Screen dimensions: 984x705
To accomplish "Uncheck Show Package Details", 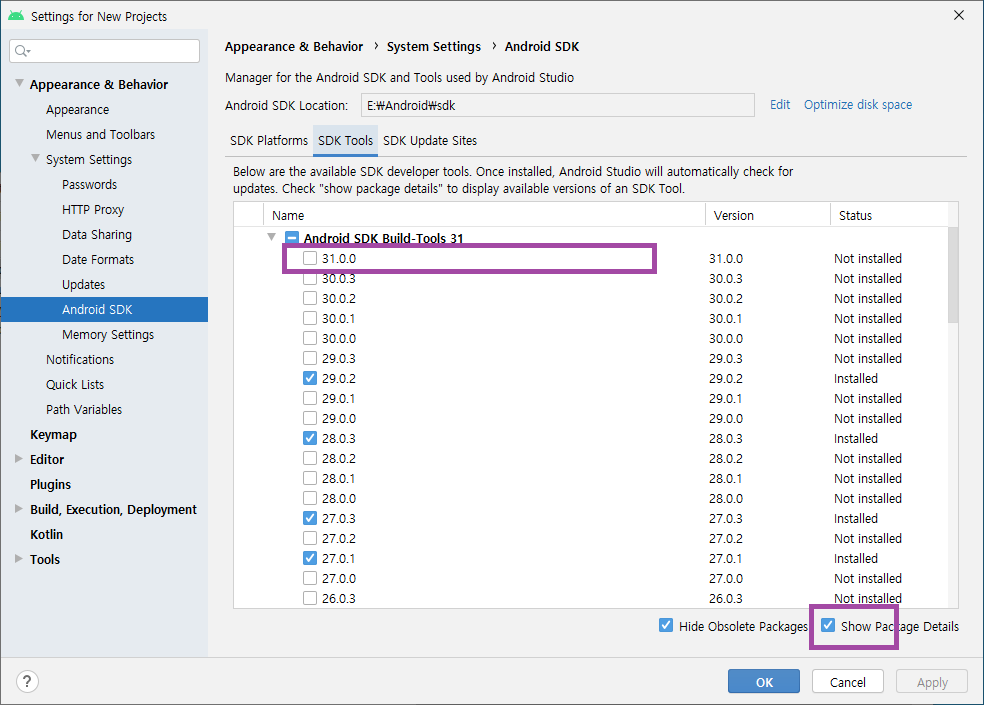I will (x=827, y=626).
